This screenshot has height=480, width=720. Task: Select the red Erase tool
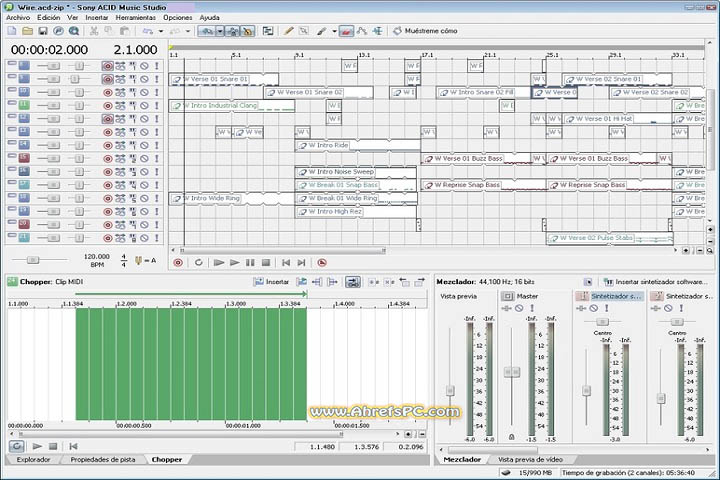(x=347, y=31)
